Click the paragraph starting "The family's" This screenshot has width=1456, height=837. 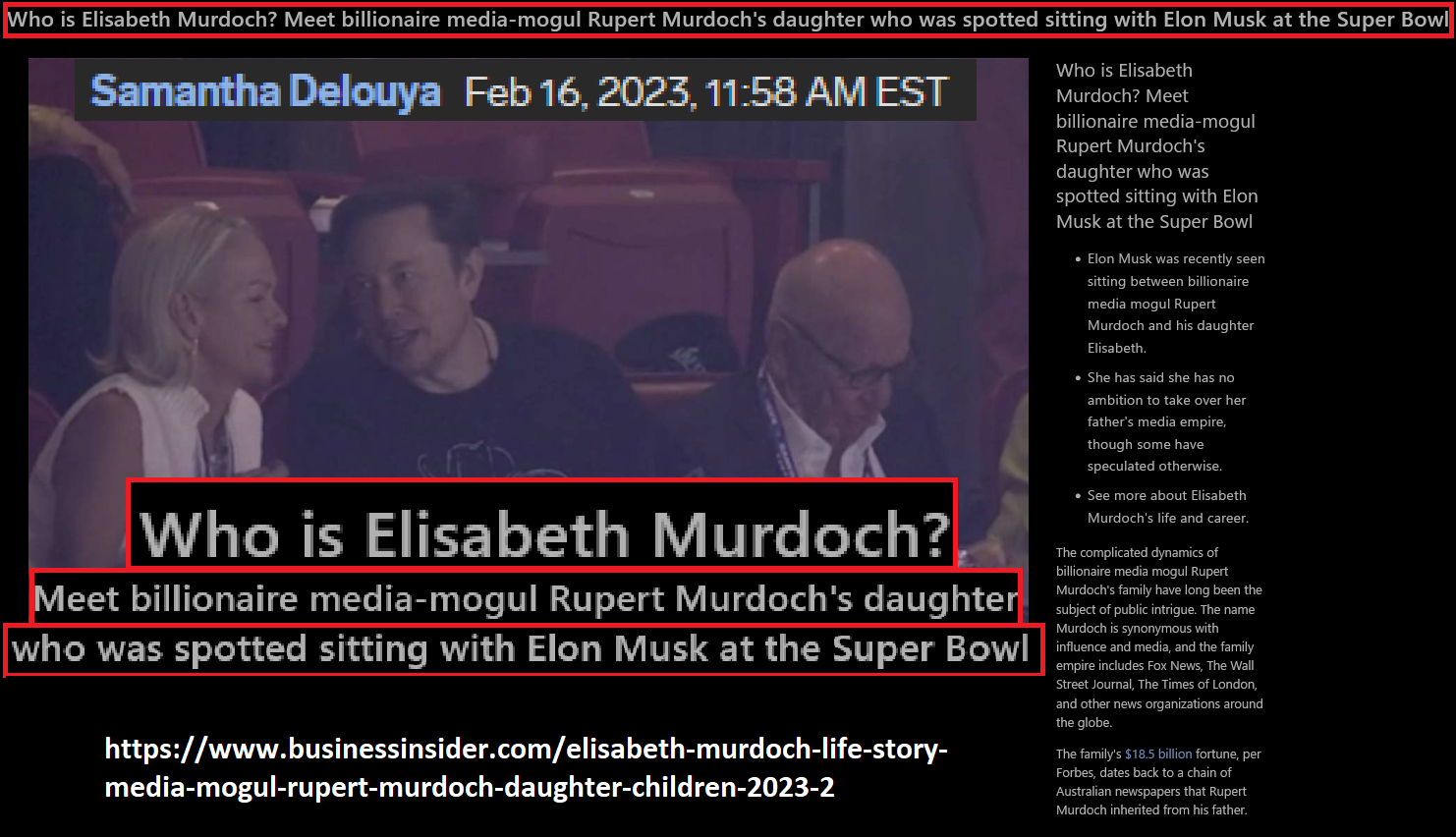pyautogui.click(x=1158, y=782)
